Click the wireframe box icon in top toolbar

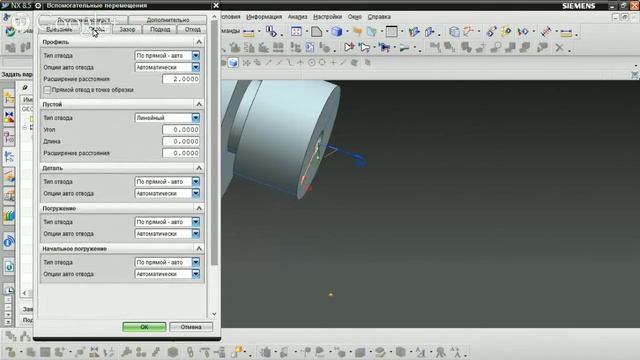coord(454,31)
